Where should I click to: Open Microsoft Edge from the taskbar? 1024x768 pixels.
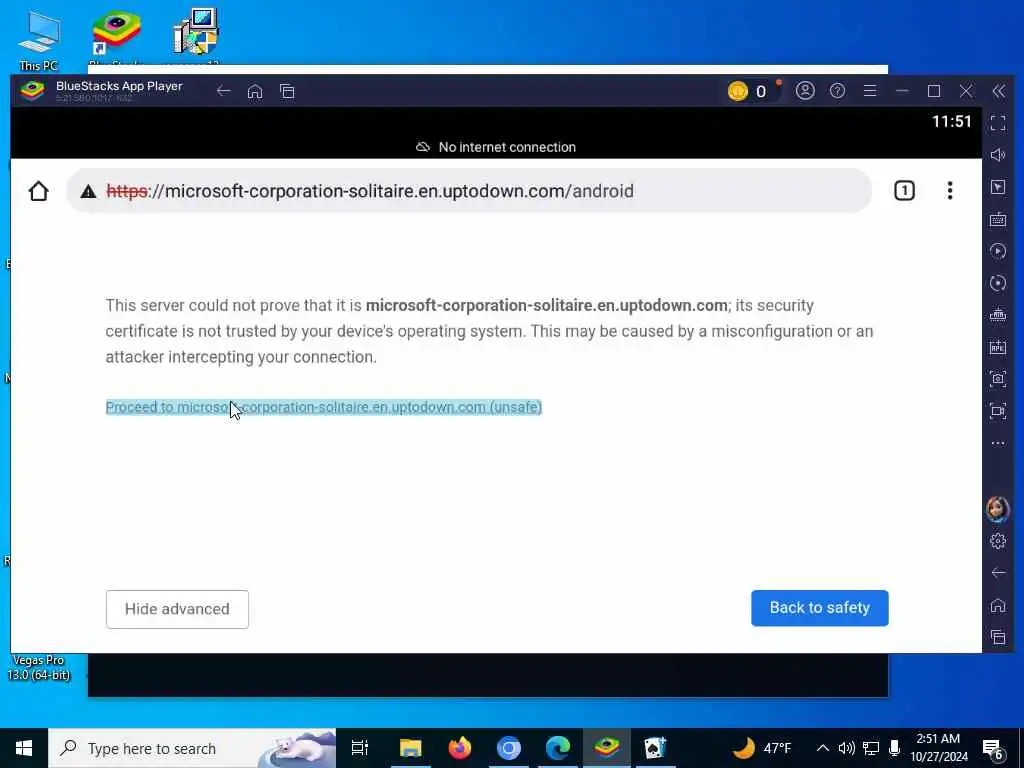(558, 748)
